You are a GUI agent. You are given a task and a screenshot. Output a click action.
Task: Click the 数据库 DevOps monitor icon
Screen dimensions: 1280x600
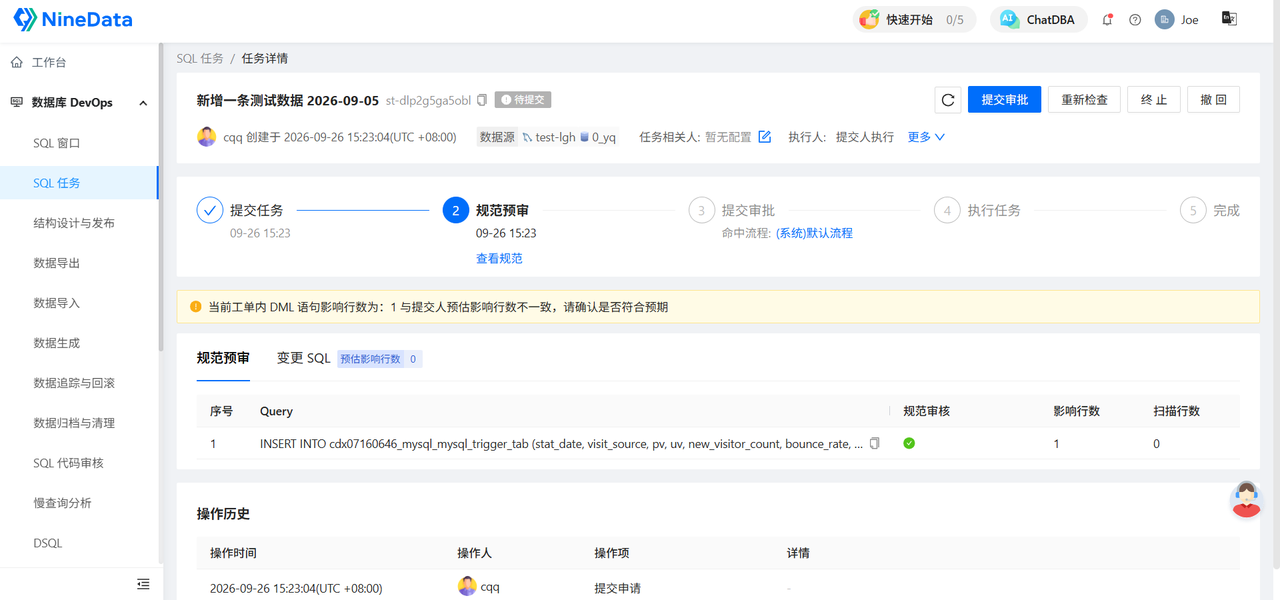pyautogui.click(x=17, y=103)
